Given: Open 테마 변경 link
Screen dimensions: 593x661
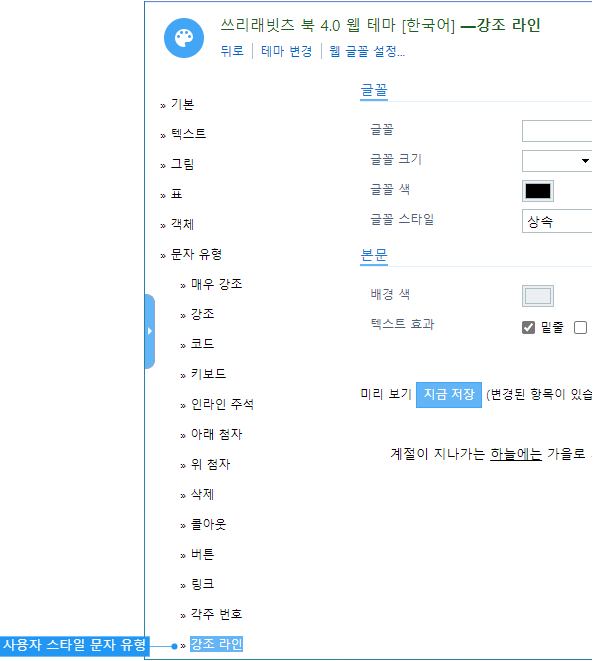Looking at the screenshot, I should 287,51.
